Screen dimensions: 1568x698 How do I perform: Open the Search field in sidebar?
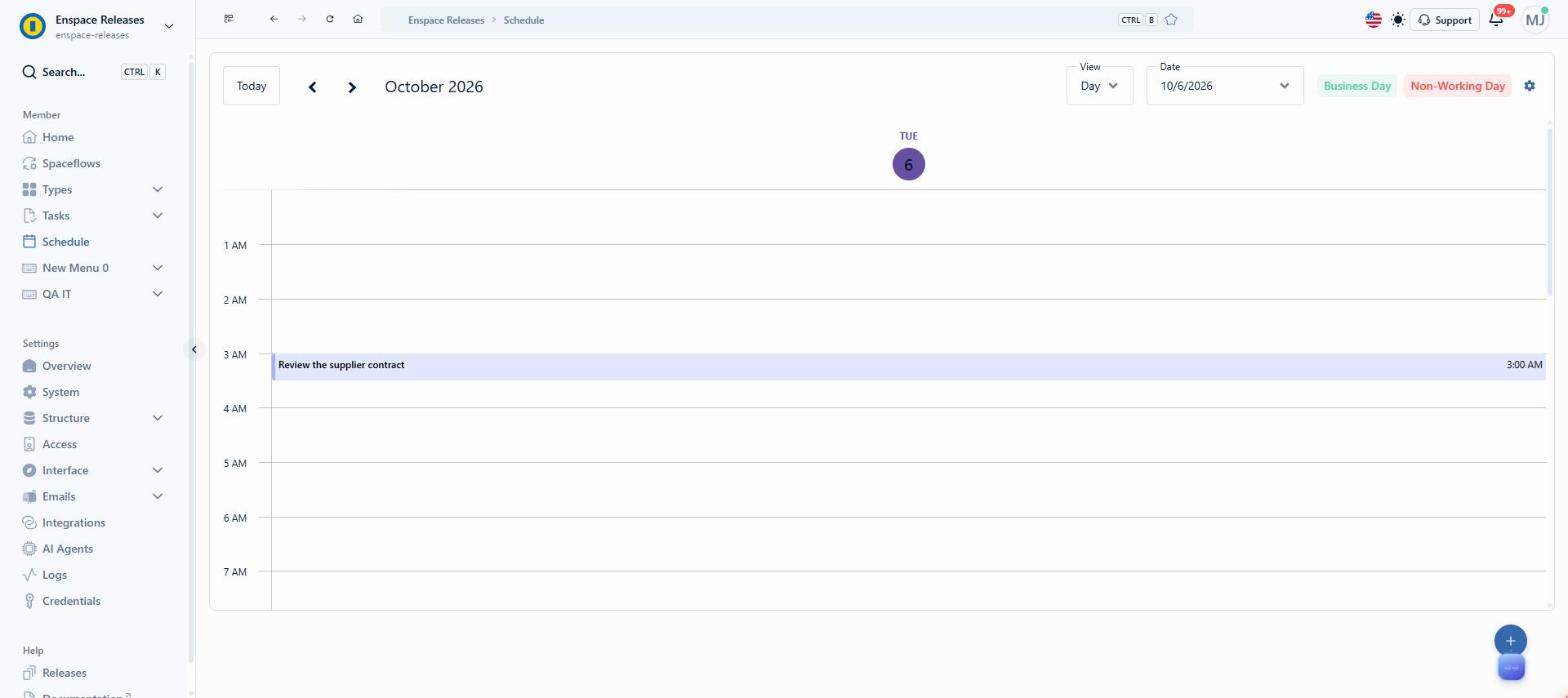click(94, 72)
